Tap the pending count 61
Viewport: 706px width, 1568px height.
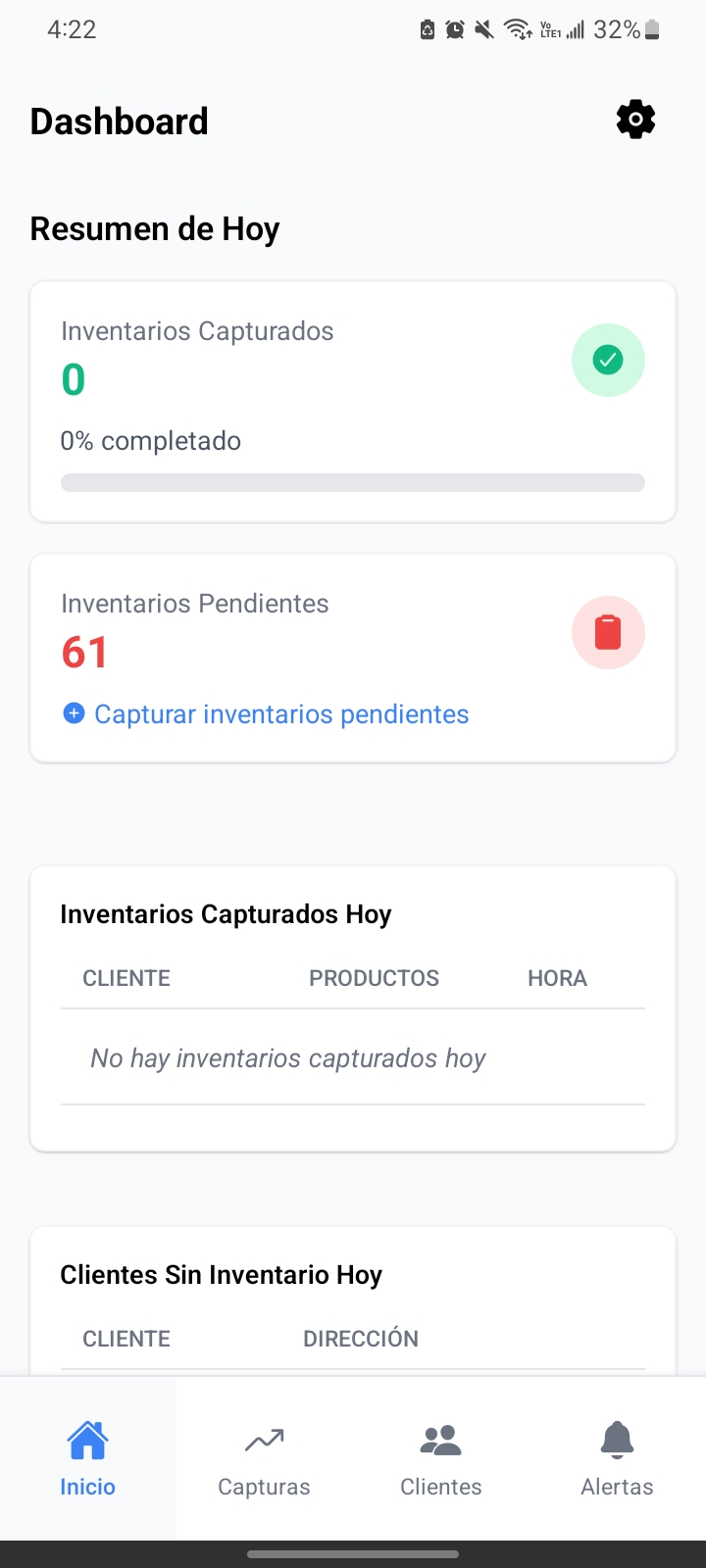coord(84,653)
